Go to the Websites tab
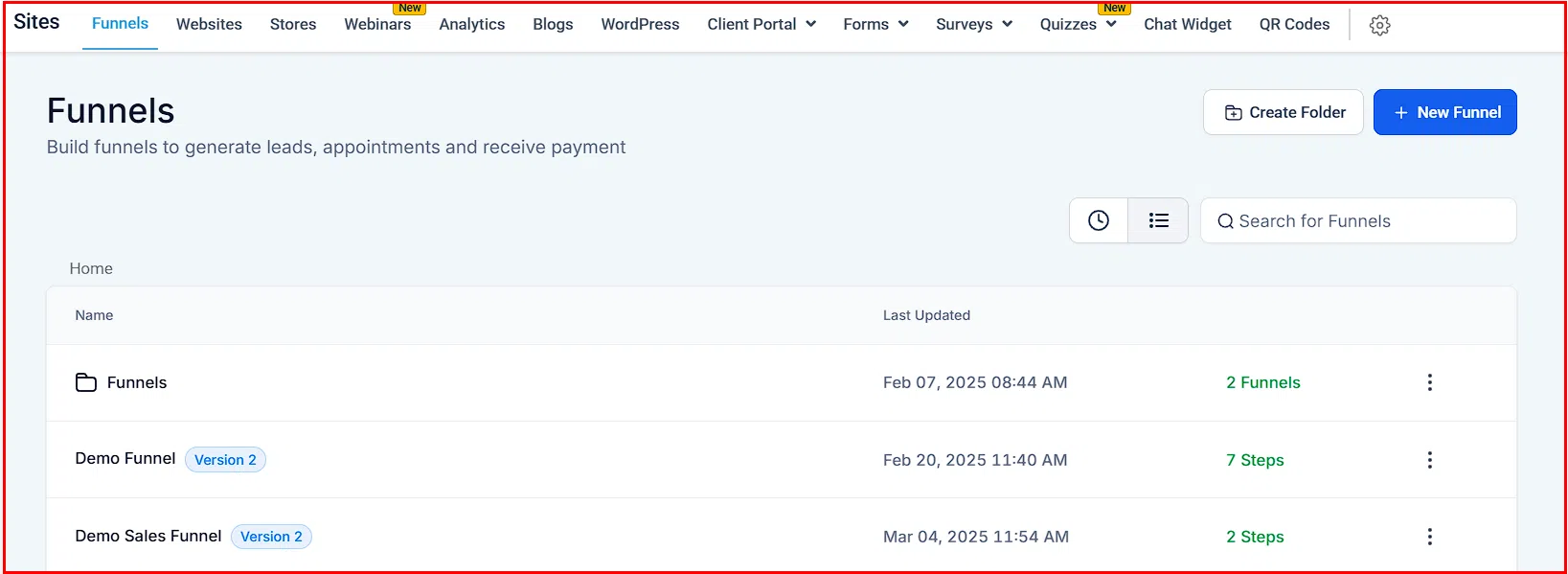This screenshot has height=574, width=1568. click(209, 24)
